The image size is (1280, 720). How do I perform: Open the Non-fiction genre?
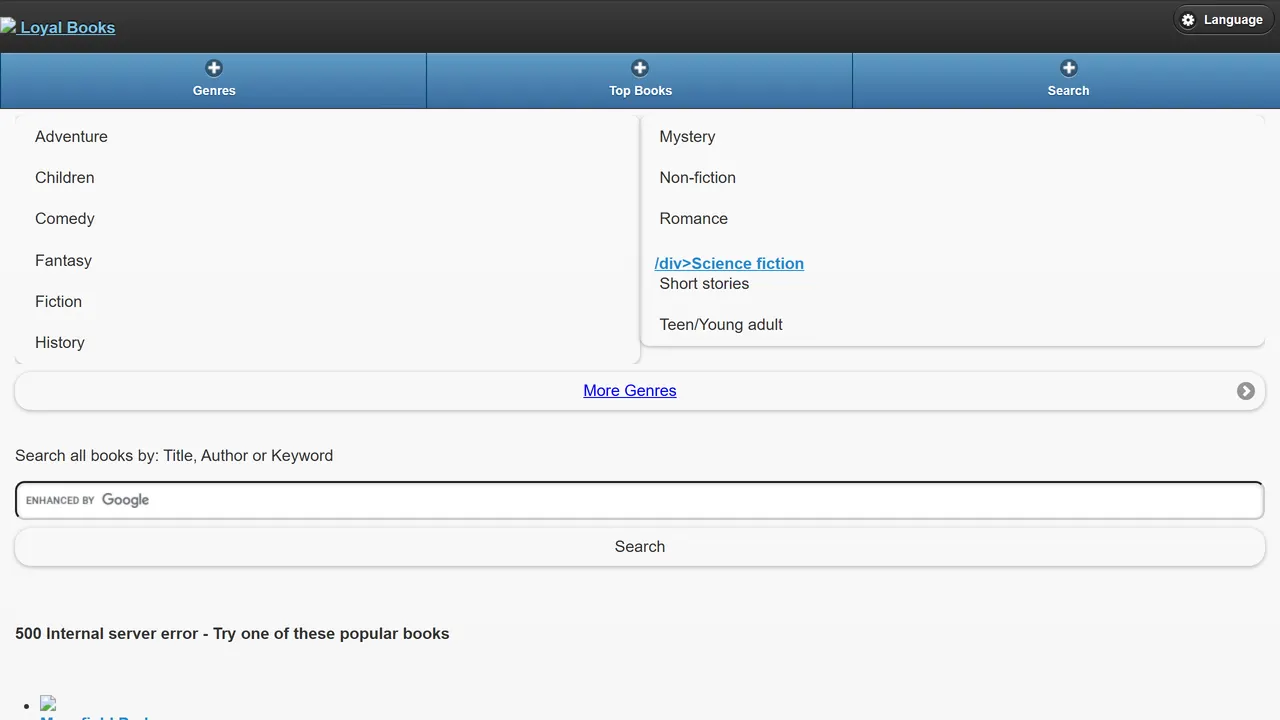697,178
